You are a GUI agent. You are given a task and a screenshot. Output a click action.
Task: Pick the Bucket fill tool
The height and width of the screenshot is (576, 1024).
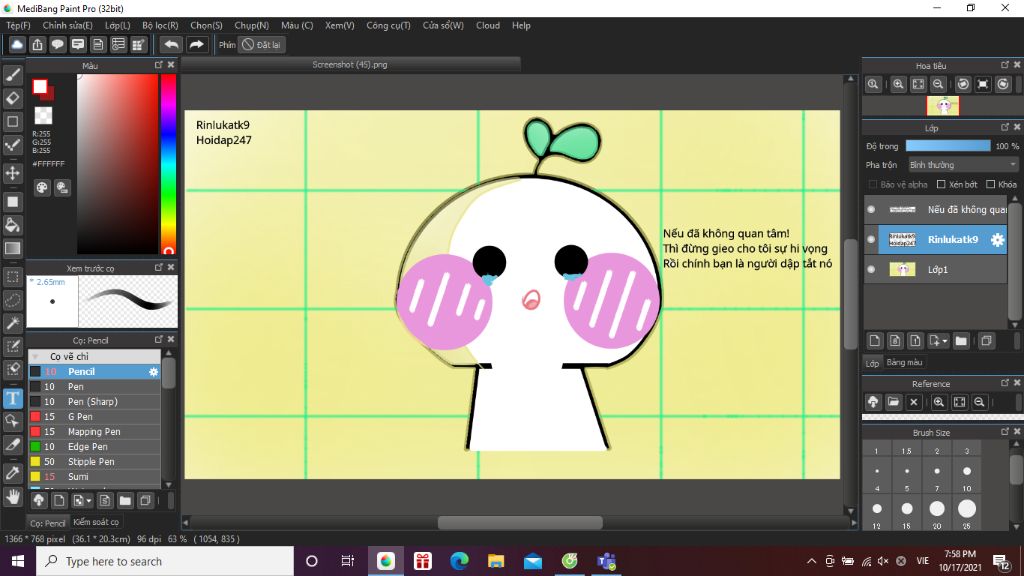pyautogui.click(x=13, y=225)
